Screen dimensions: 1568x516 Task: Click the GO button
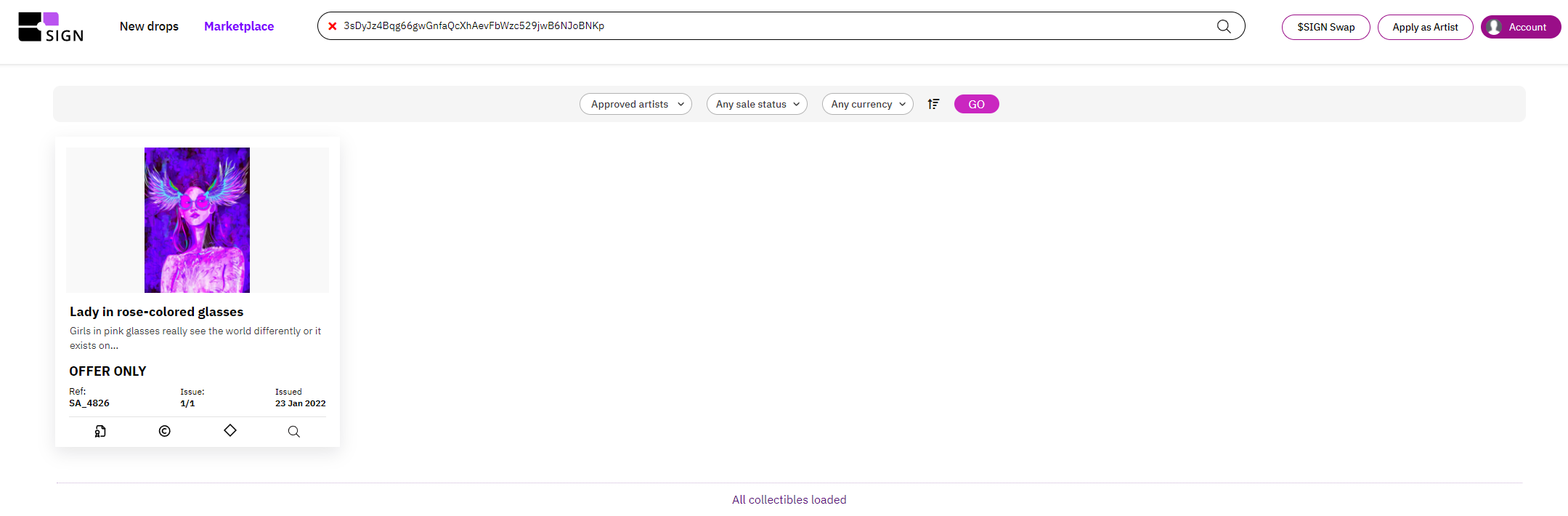pyautogui.click(x=976, y=104)
